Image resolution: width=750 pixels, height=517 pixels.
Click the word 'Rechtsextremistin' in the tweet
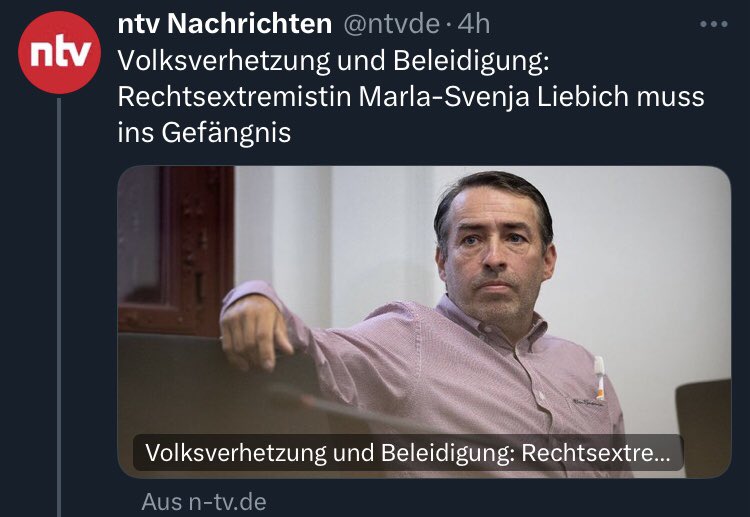click(234, 97)
